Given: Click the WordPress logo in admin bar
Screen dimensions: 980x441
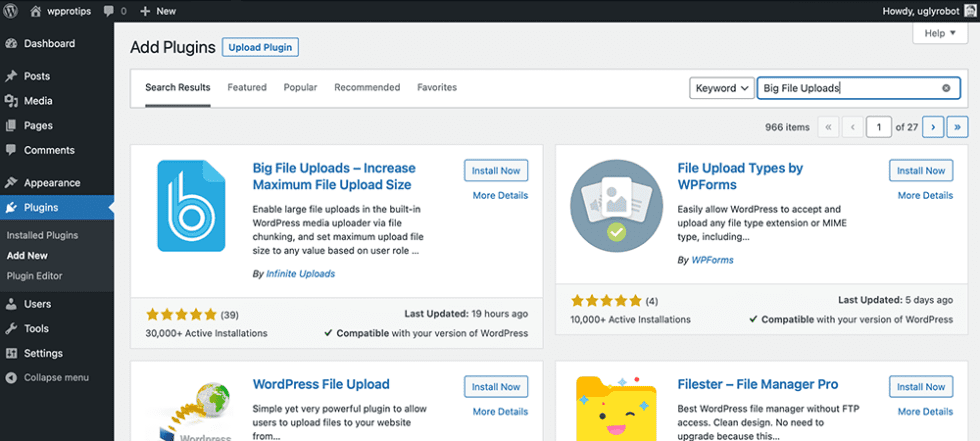Looking at the screenshot, I should [11, 11].
